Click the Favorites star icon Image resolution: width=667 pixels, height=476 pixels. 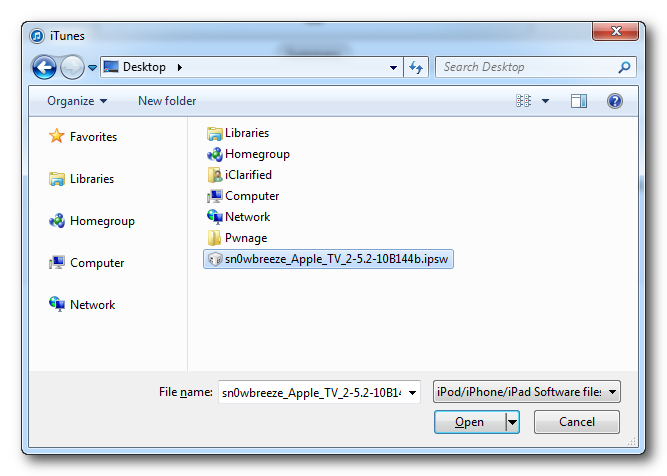click(x=57, y=136)
